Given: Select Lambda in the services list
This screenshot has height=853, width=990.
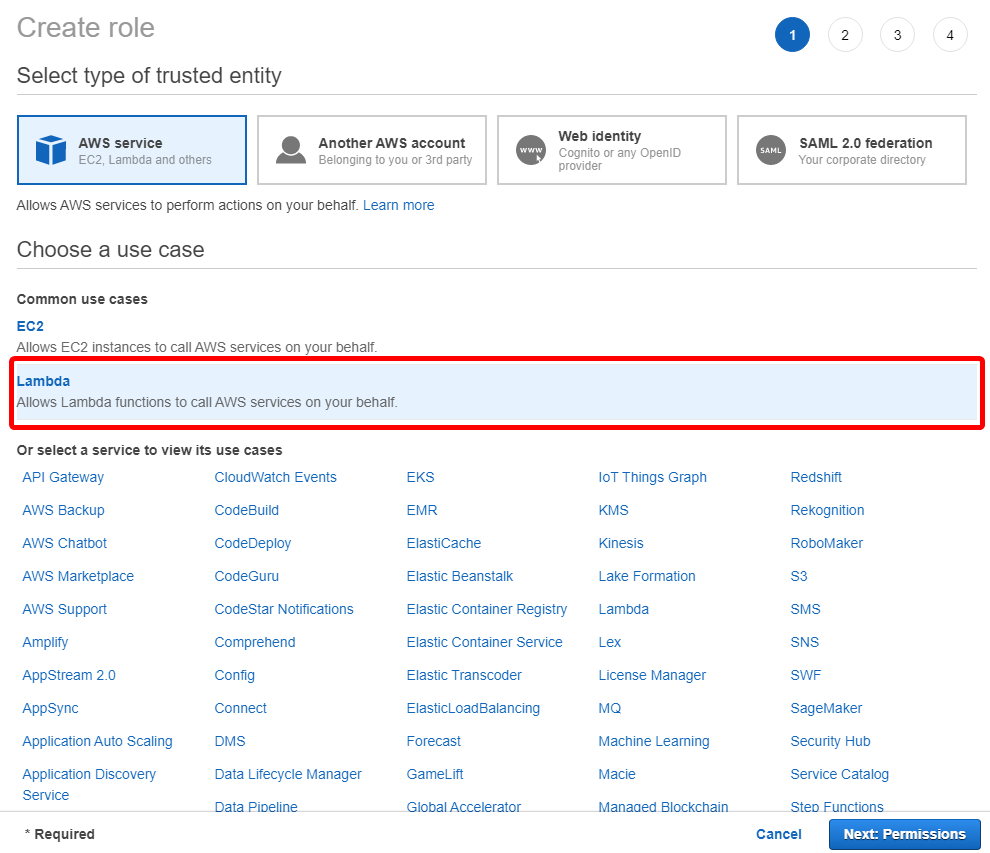Looking at the screenshot, I should click(623, 609).
